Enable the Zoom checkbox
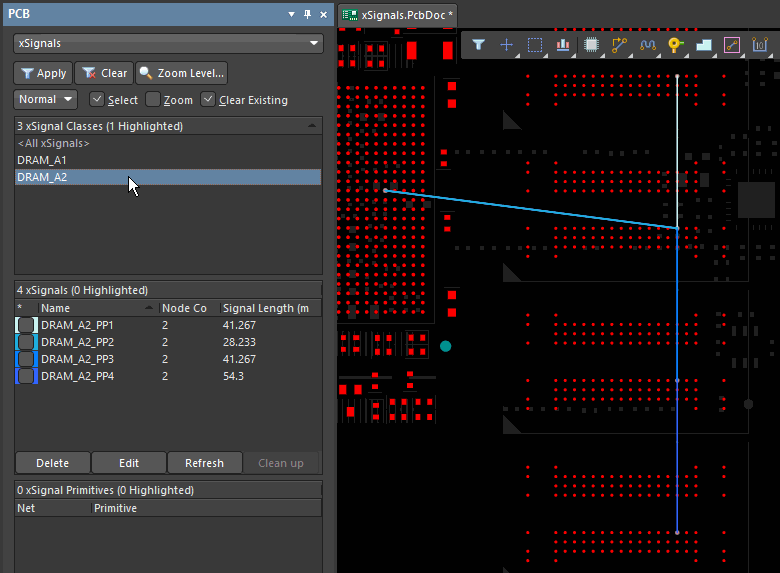 click(153, 100)
